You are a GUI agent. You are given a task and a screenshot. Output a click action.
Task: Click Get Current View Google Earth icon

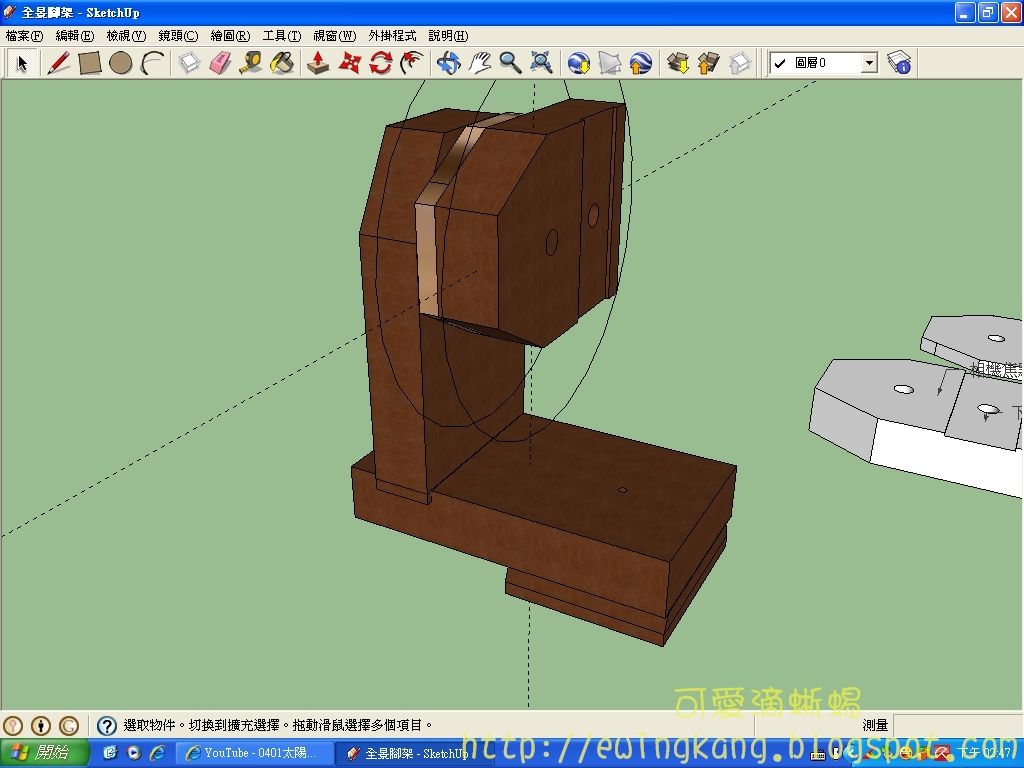coord(579,63)
